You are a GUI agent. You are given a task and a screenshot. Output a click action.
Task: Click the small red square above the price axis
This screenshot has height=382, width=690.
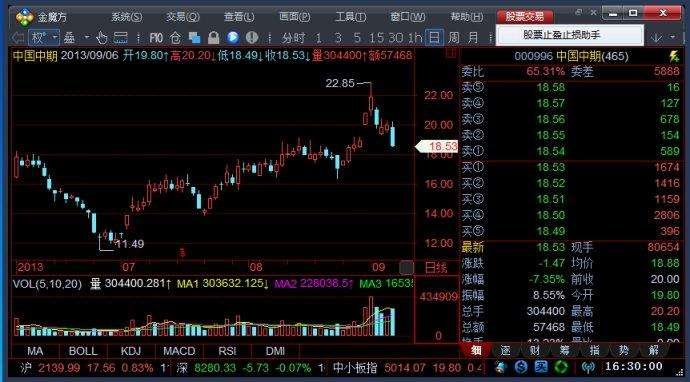(x=450, y=54)
